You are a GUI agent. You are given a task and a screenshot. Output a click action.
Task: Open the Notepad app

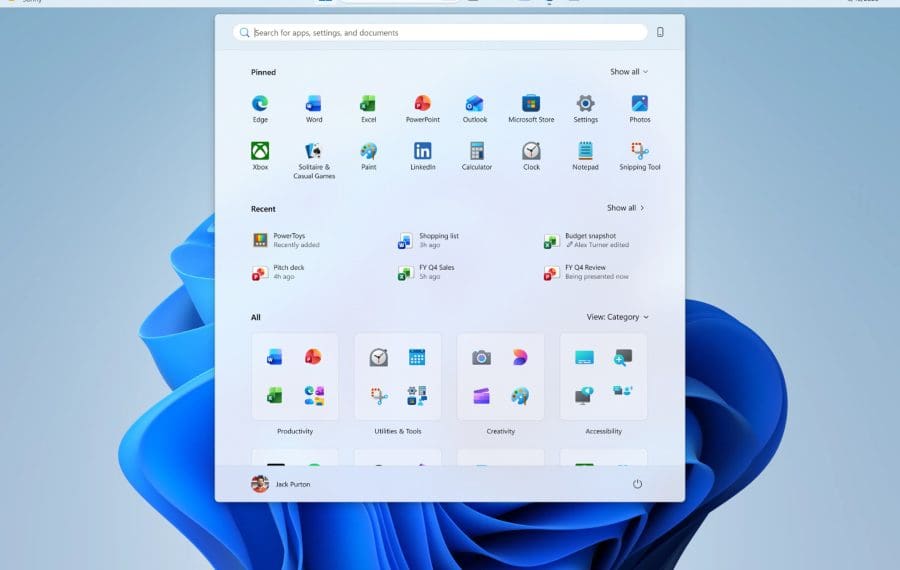click(585, 156)
